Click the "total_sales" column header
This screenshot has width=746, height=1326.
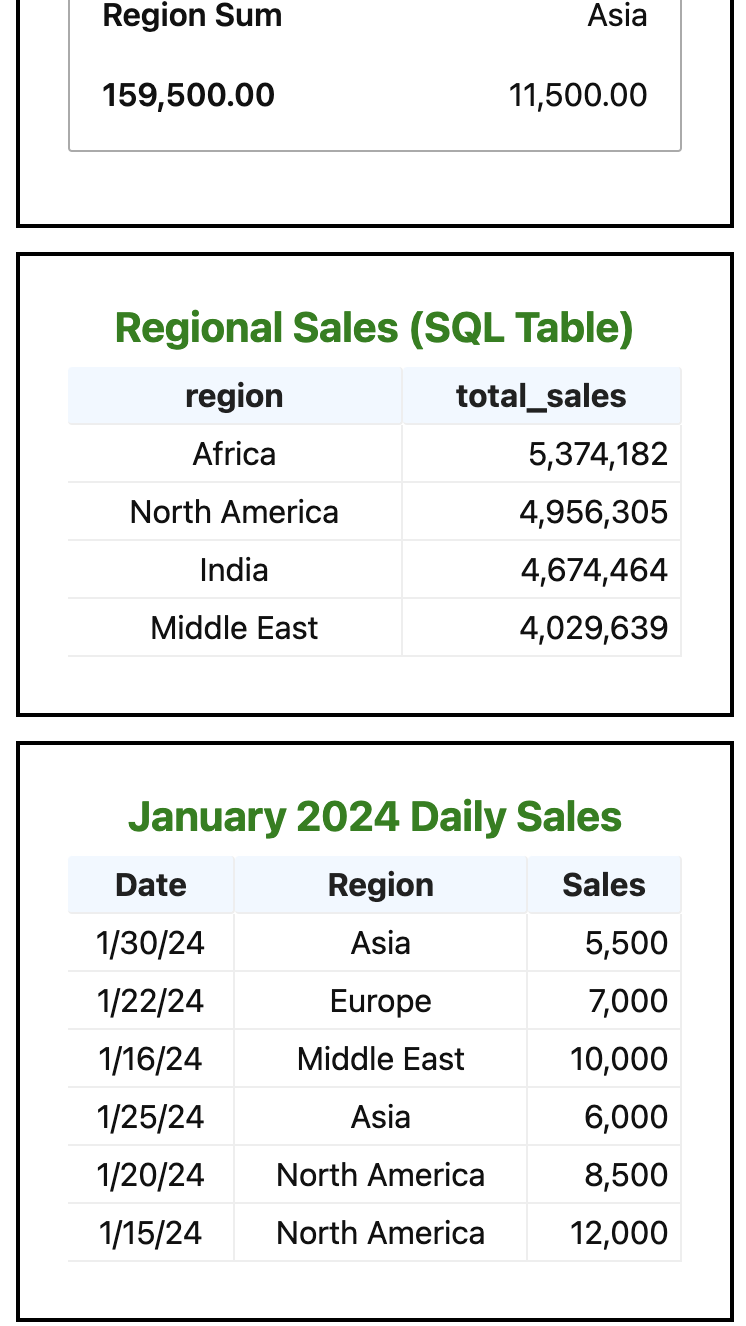[541, 396]
